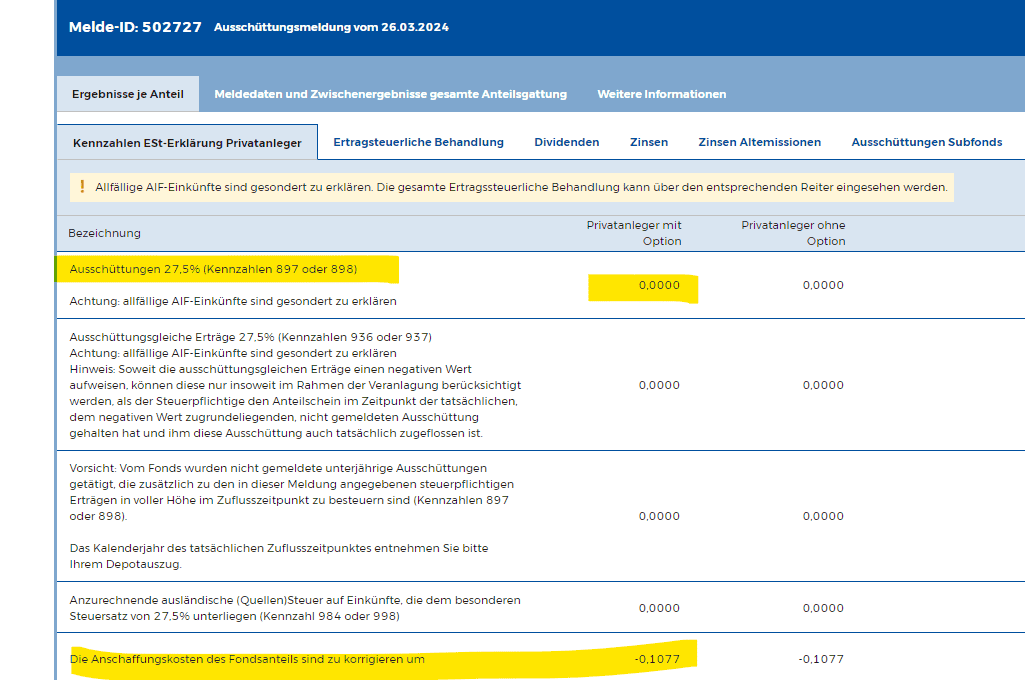Open the Weitere Informationen tab
The image size is (1025, 683).
click(661, 94)
